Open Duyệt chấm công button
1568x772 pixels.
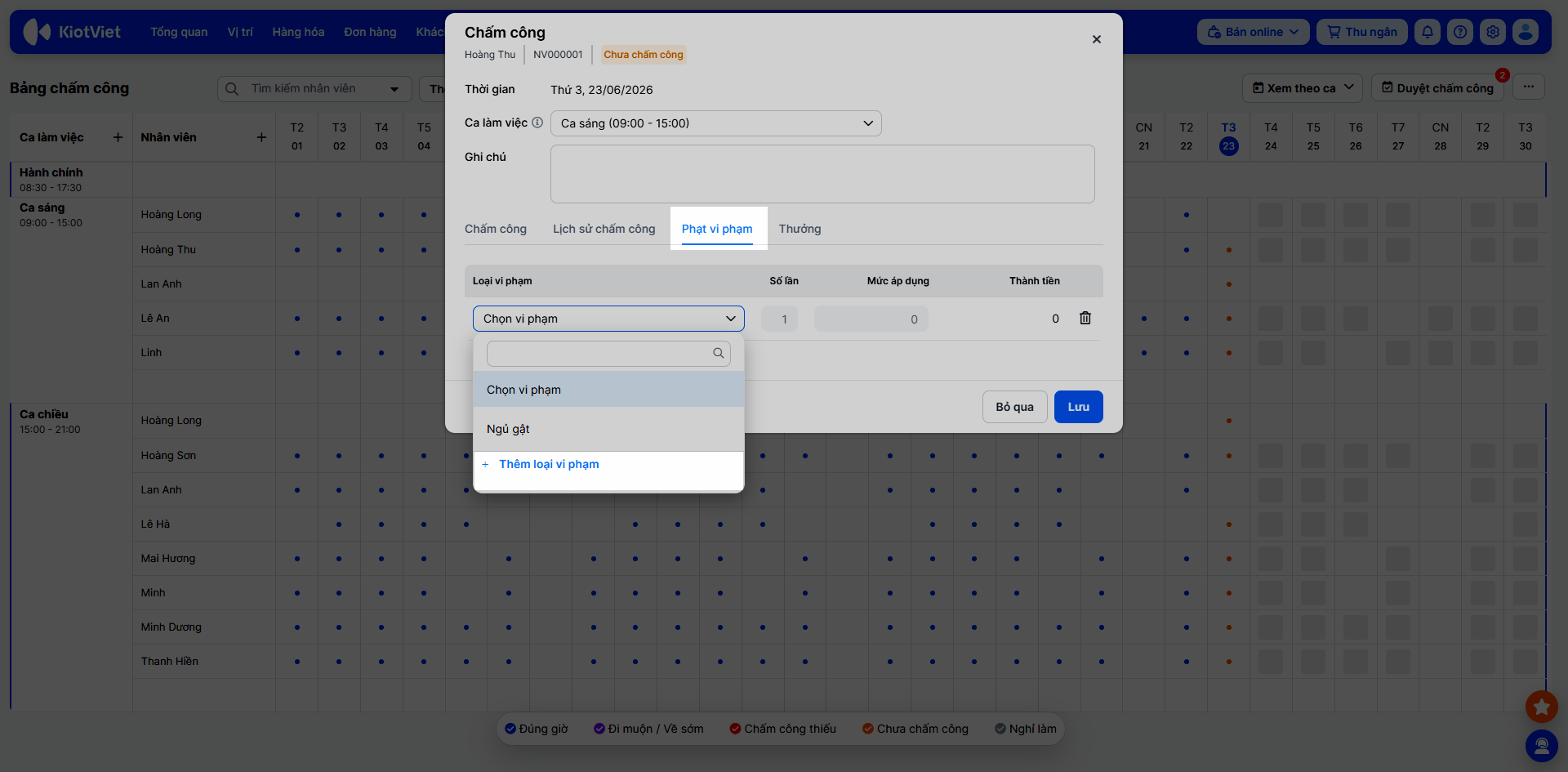tap(1437, 87)
